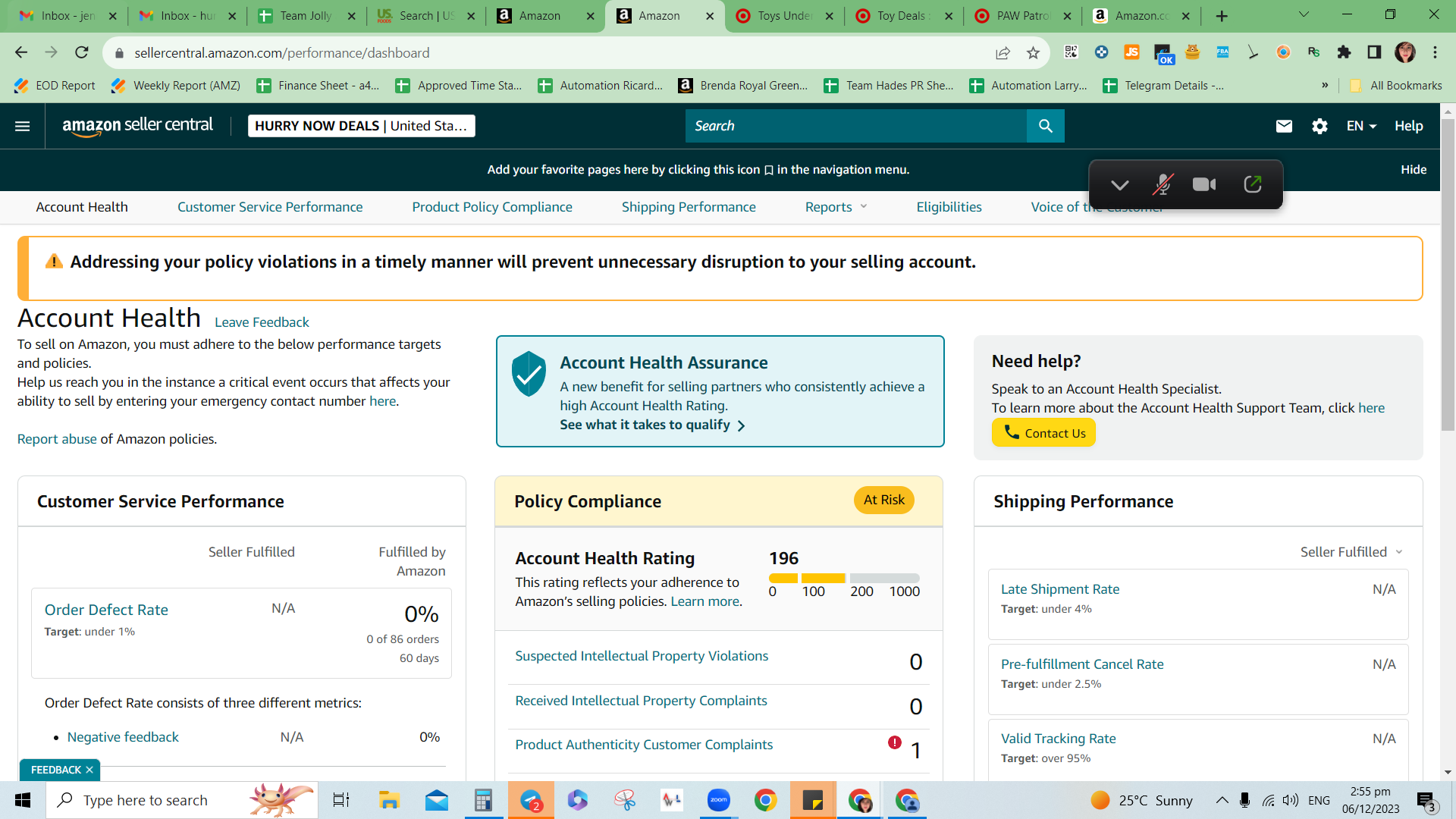
Task: Open the Negative feedback link
Action: (123, 737)
